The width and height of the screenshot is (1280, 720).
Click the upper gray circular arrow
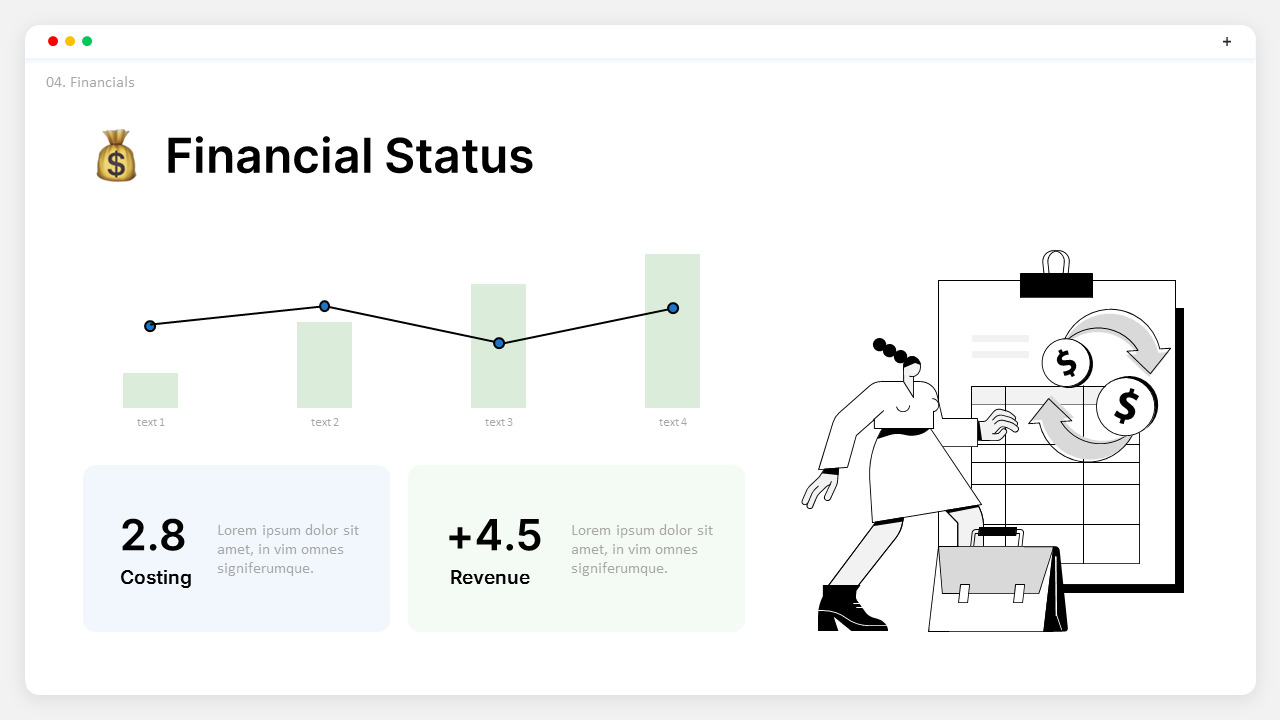(x=1120, y=333)
